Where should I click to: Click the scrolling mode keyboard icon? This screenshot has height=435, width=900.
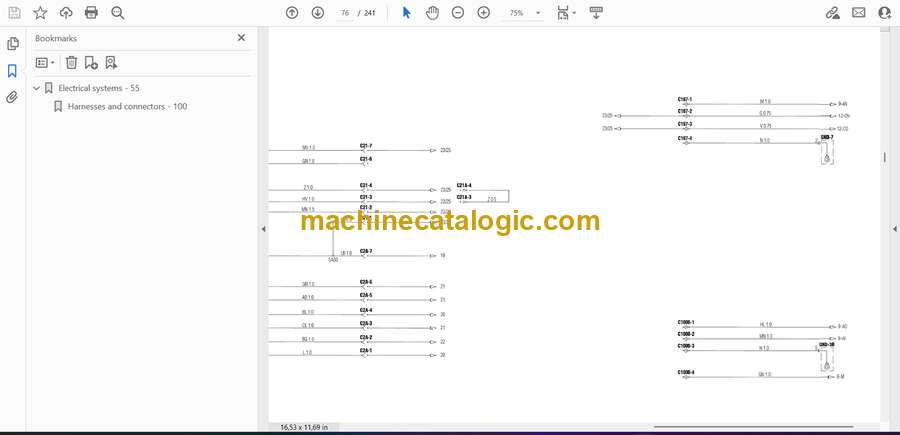coord(596,13)
